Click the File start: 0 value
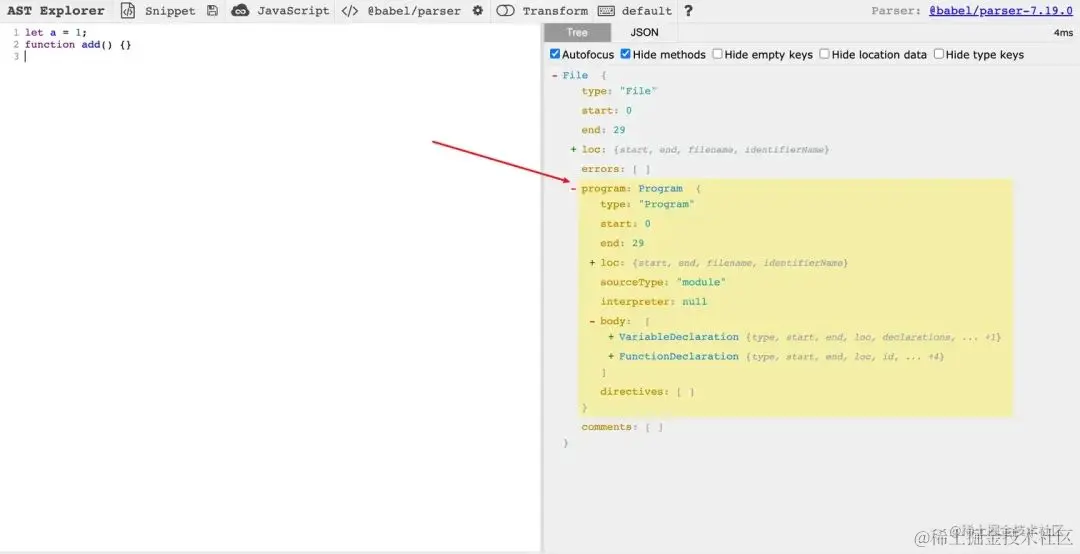Image resolution: width=1080 pixels, height=554 pixels. (629, 110)
